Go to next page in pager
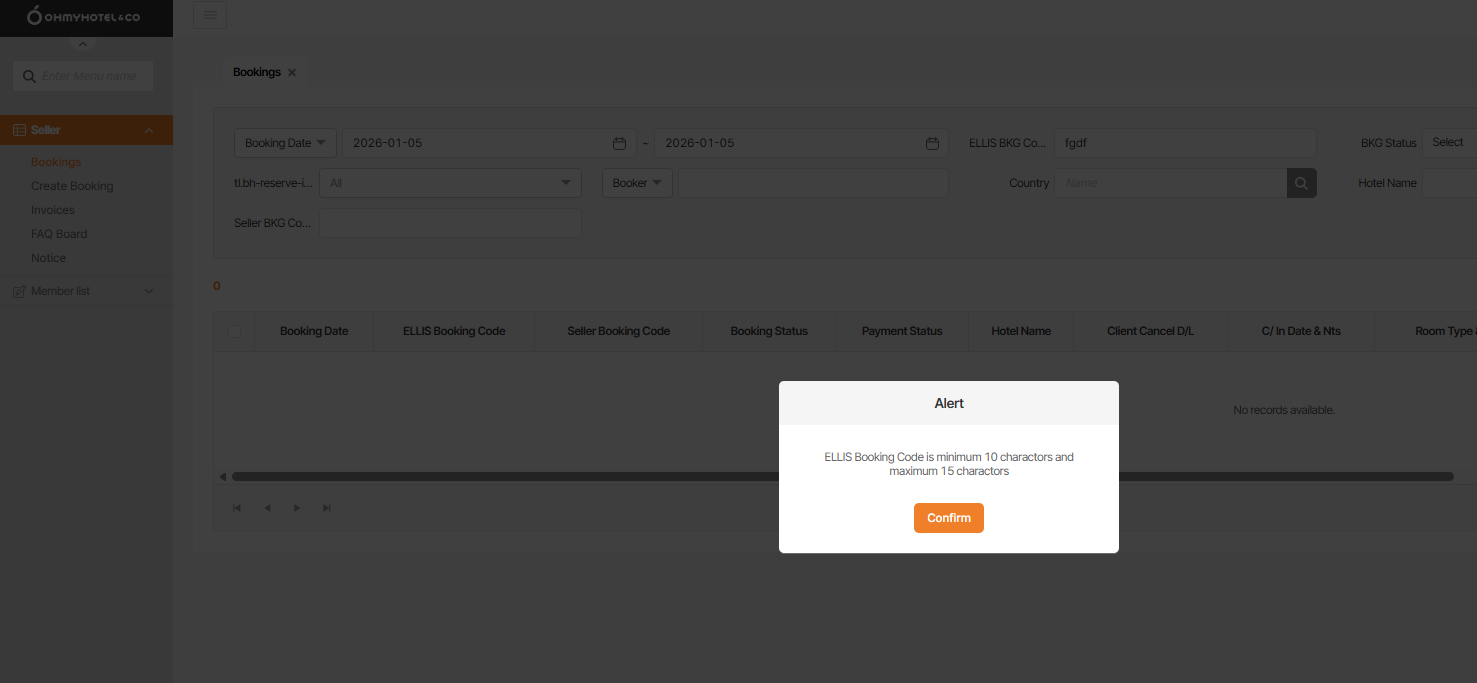Viewport: 1477px width, 683px height. click(297, 508)
